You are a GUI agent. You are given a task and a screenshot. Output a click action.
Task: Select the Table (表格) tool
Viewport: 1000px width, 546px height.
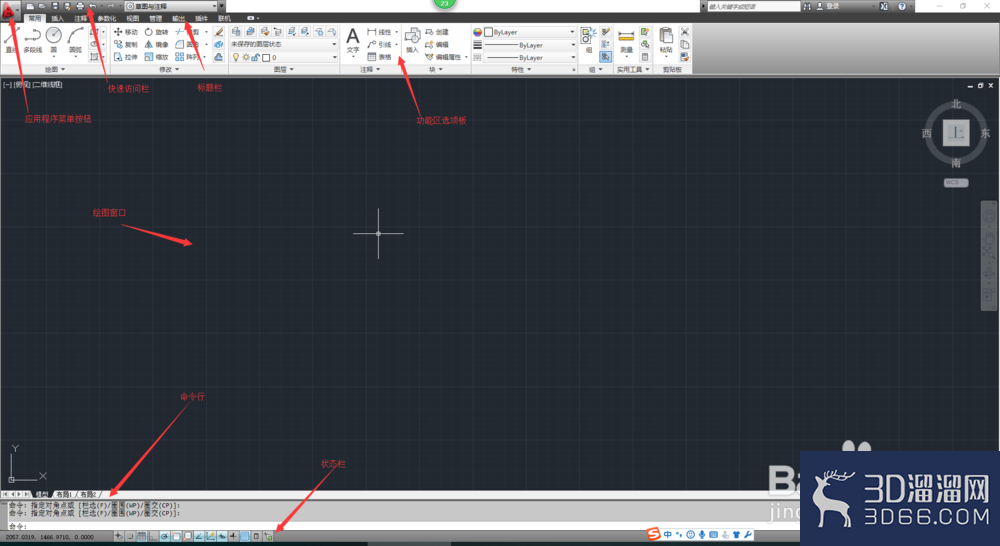tap(379, 57)
